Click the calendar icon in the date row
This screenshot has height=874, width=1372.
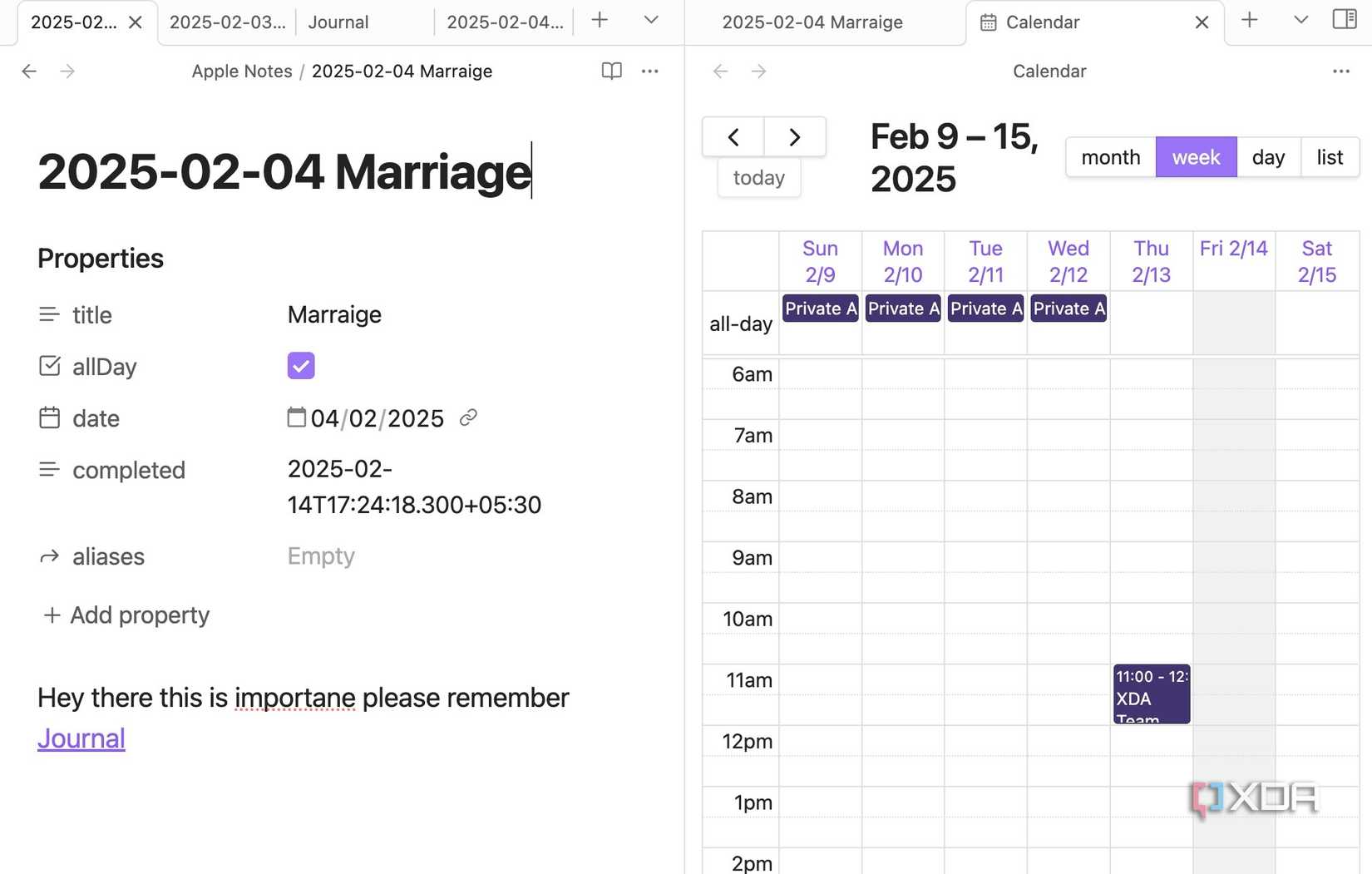(296, 418)
